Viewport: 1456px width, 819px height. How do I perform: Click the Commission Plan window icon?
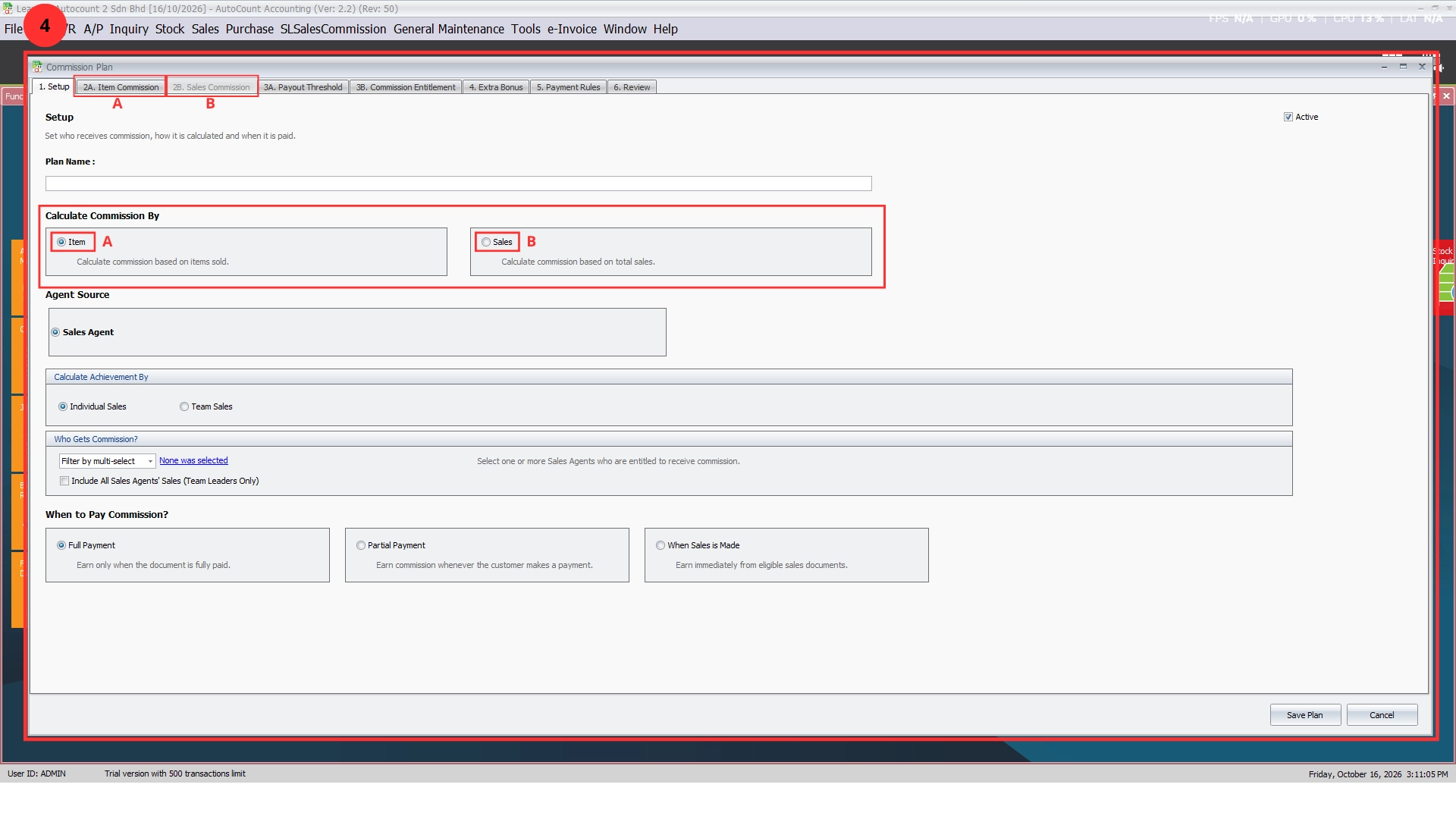[x=37, y=67]
